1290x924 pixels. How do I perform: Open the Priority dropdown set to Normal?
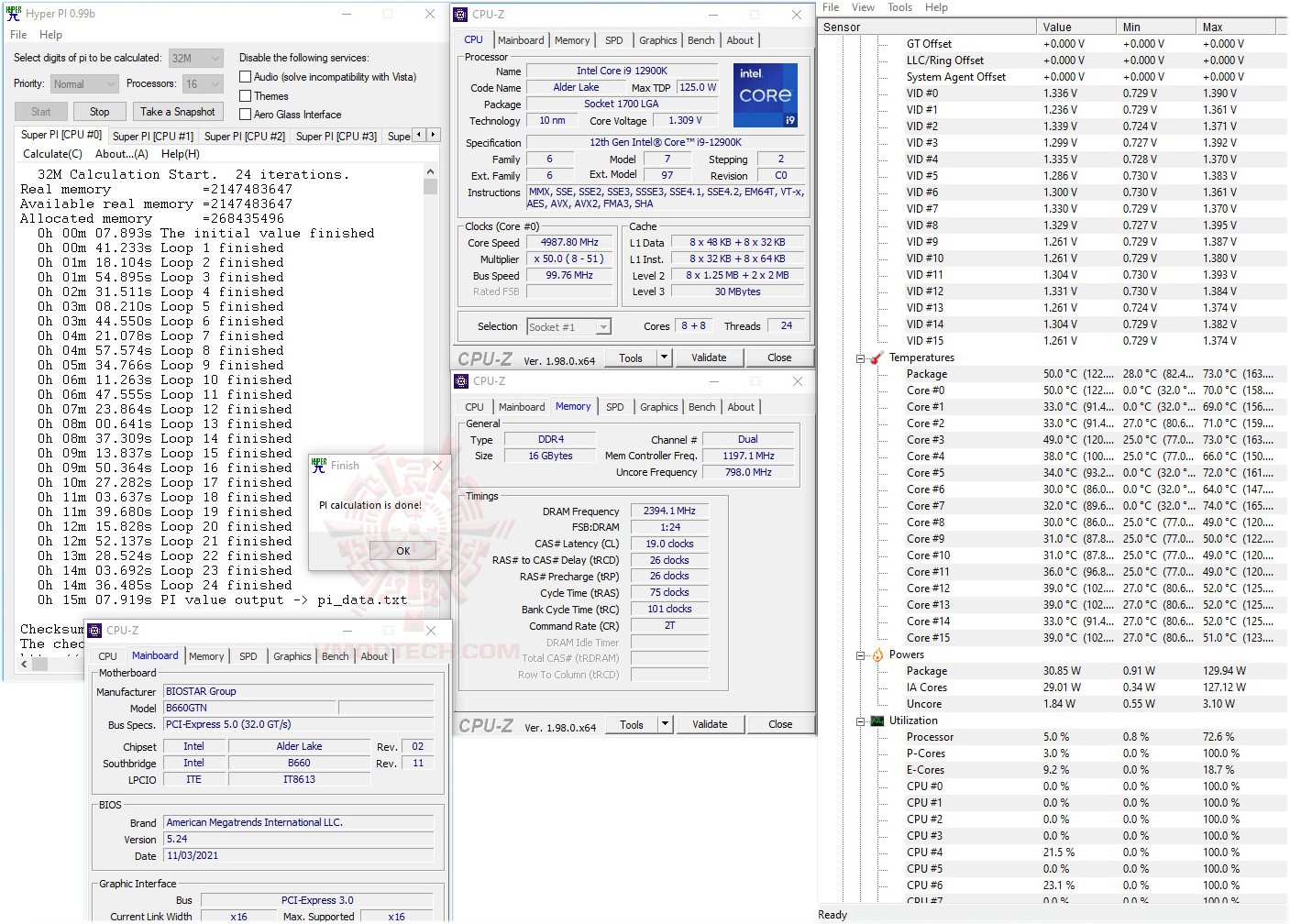click(84, 84)
